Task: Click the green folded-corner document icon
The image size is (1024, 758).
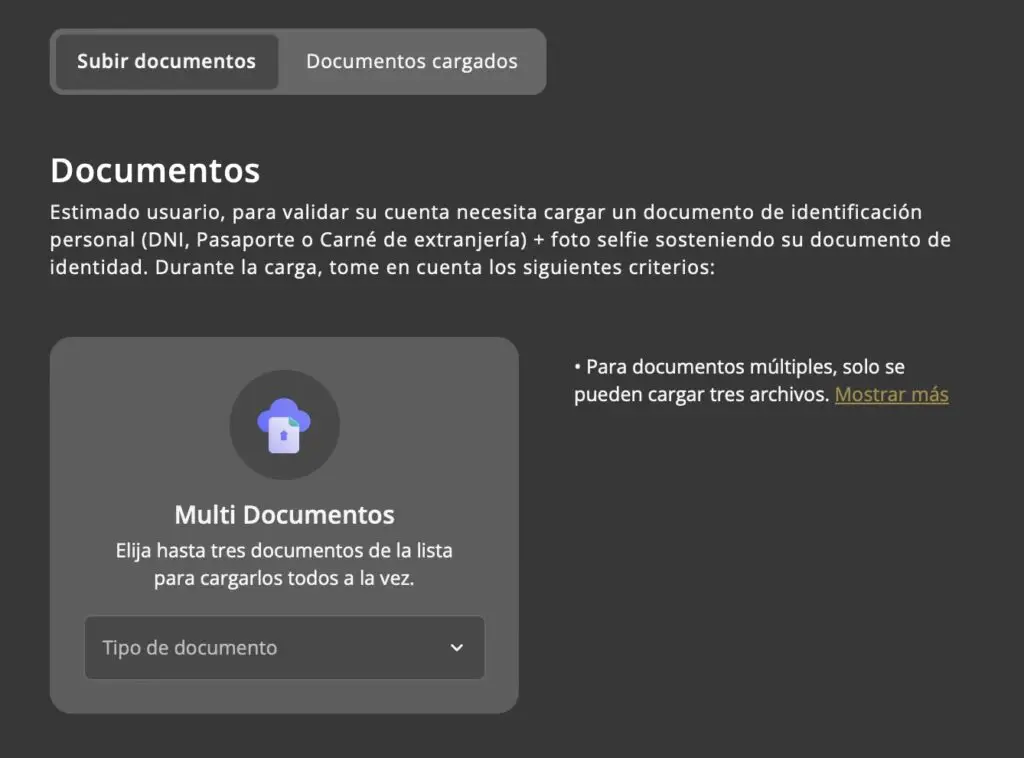Action: point(294,422)
